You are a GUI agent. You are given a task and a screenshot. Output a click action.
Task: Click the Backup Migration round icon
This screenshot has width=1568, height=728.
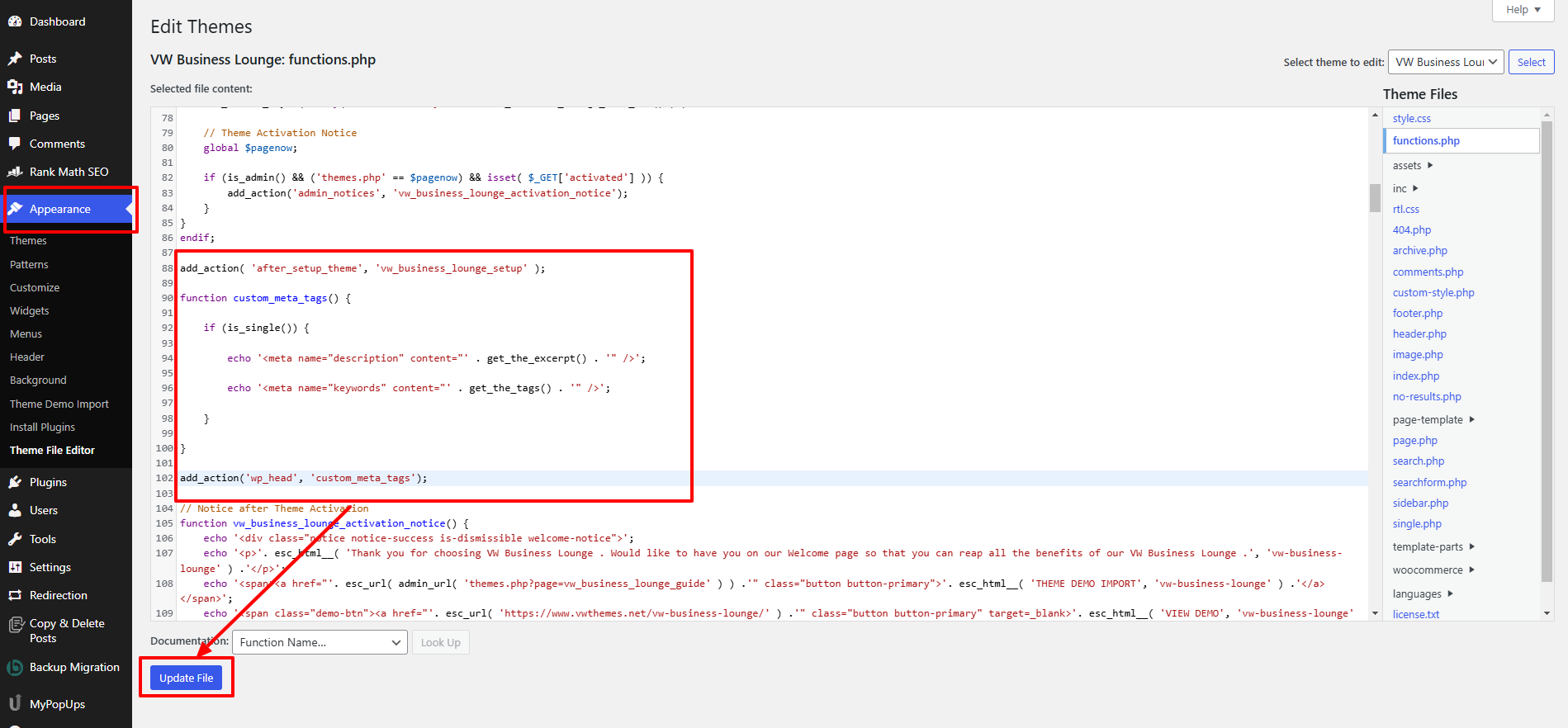[15, 667]
